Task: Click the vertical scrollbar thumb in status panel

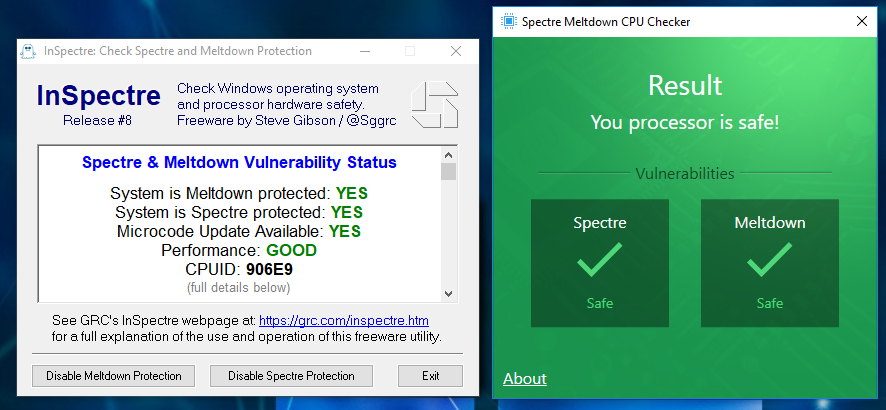Action: point(448,172)
